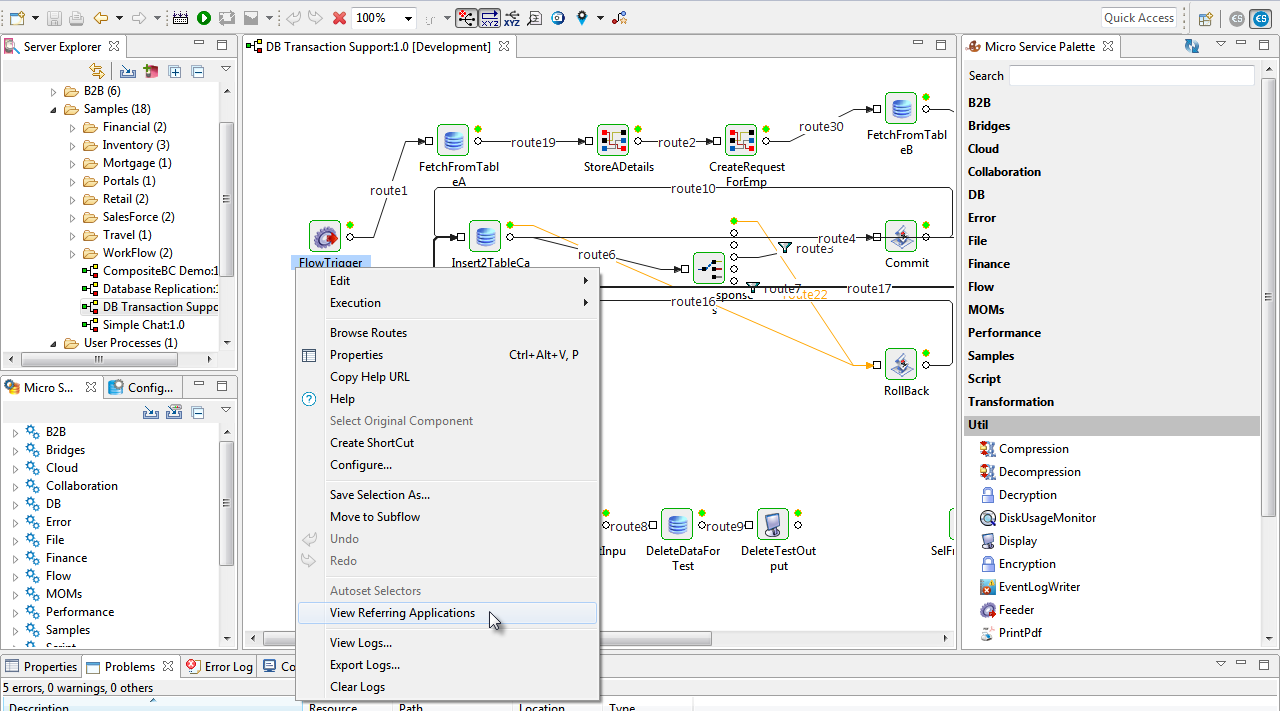This screenshot has height=711, width=1280.
Task: Toggle the route names XYZ toolbar button
Action: click(490, 18)
